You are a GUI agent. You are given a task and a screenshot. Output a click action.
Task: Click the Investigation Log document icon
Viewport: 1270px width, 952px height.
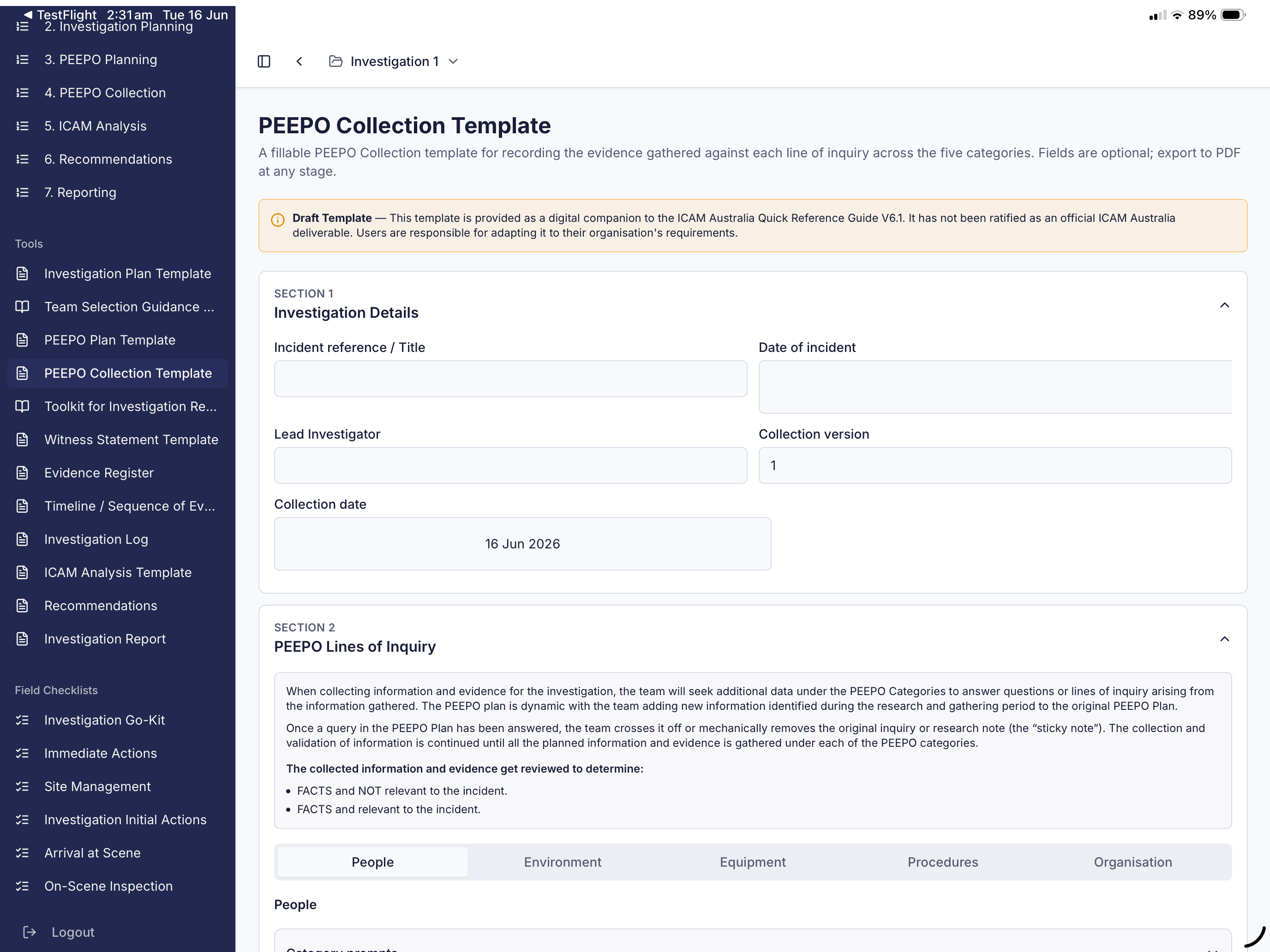pos(23,539)
